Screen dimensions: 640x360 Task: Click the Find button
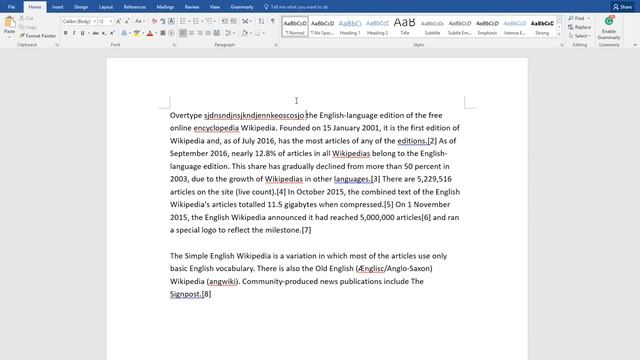point(580,18)
